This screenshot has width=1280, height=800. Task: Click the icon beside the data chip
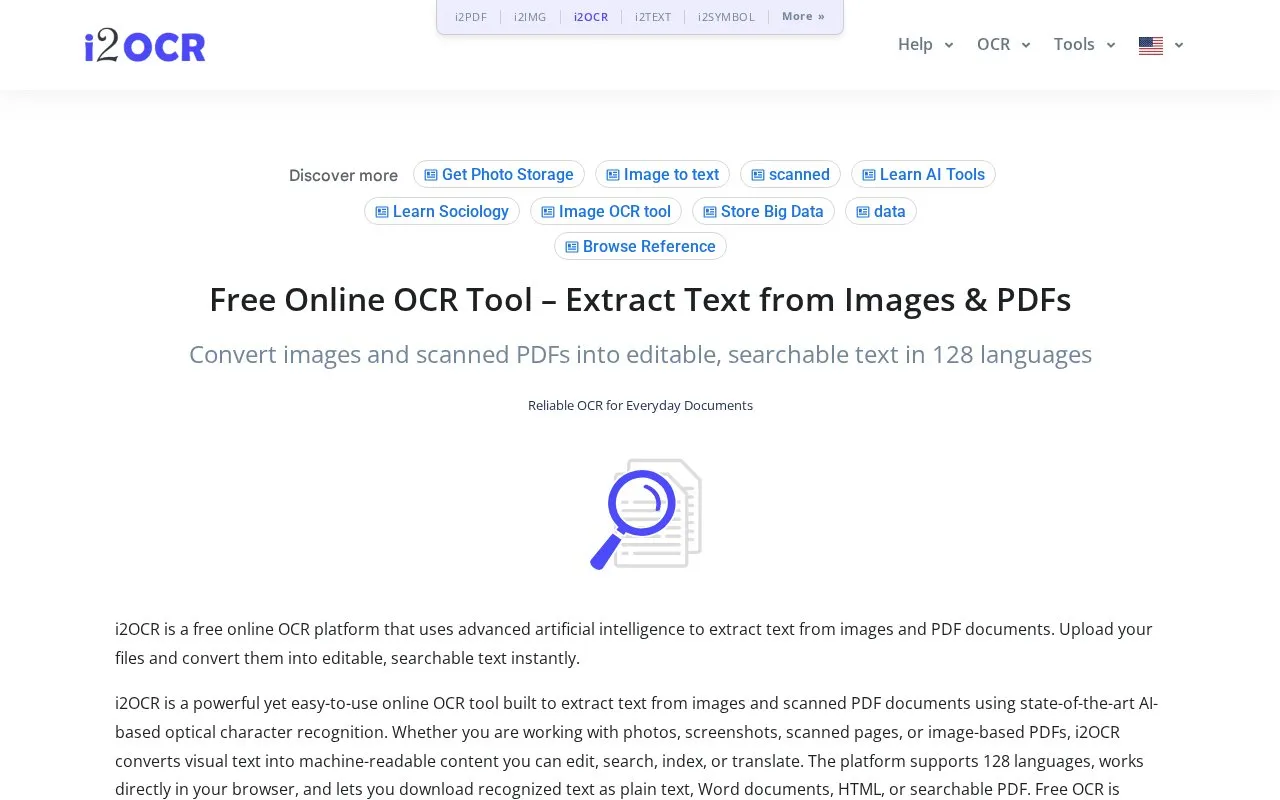pos(863,212)
